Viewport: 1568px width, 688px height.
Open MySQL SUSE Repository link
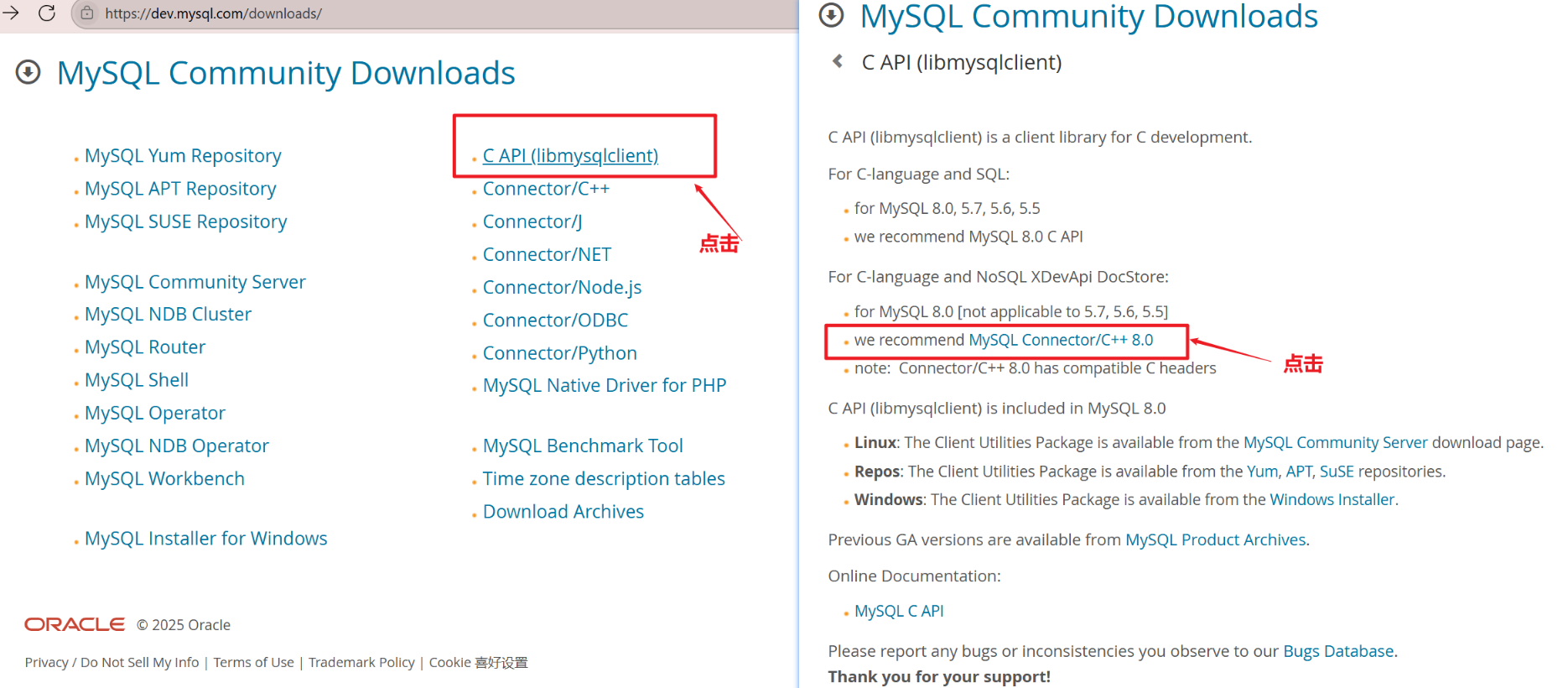186,222
